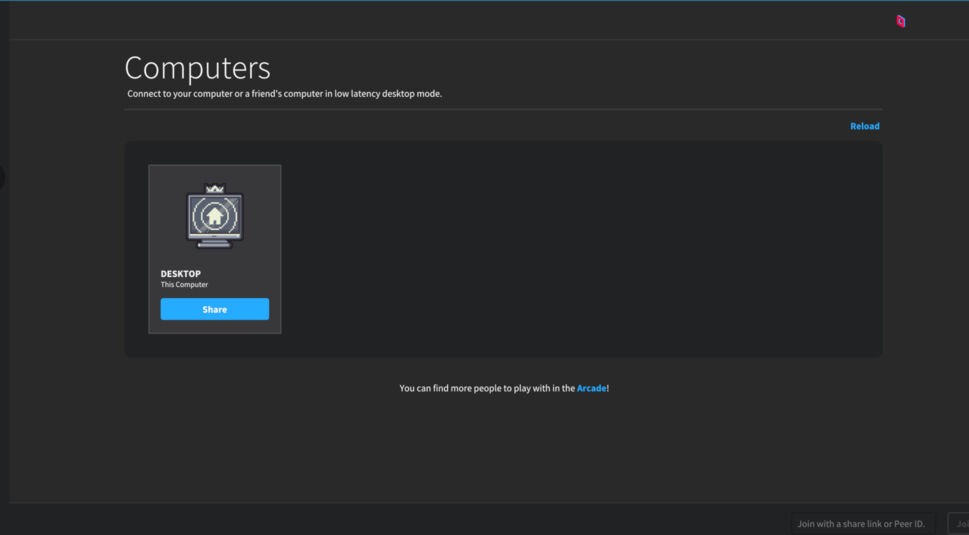This screenshot has height=535, width=969.
Task: Focus the share link or Peer ID field
Action: tap(861, 524)
